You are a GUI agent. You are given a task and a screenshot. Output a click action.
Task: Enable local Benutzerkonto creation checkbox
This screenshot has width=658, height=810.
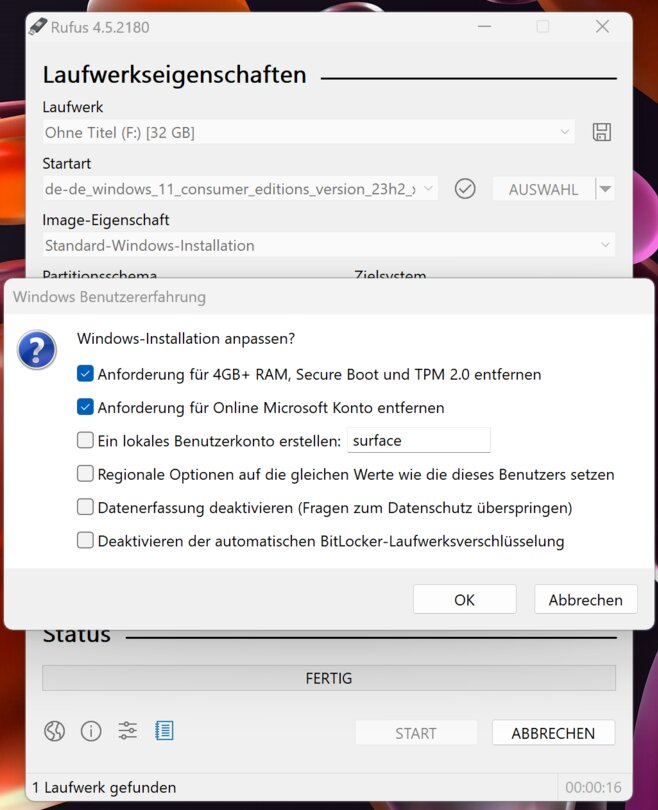85,440
